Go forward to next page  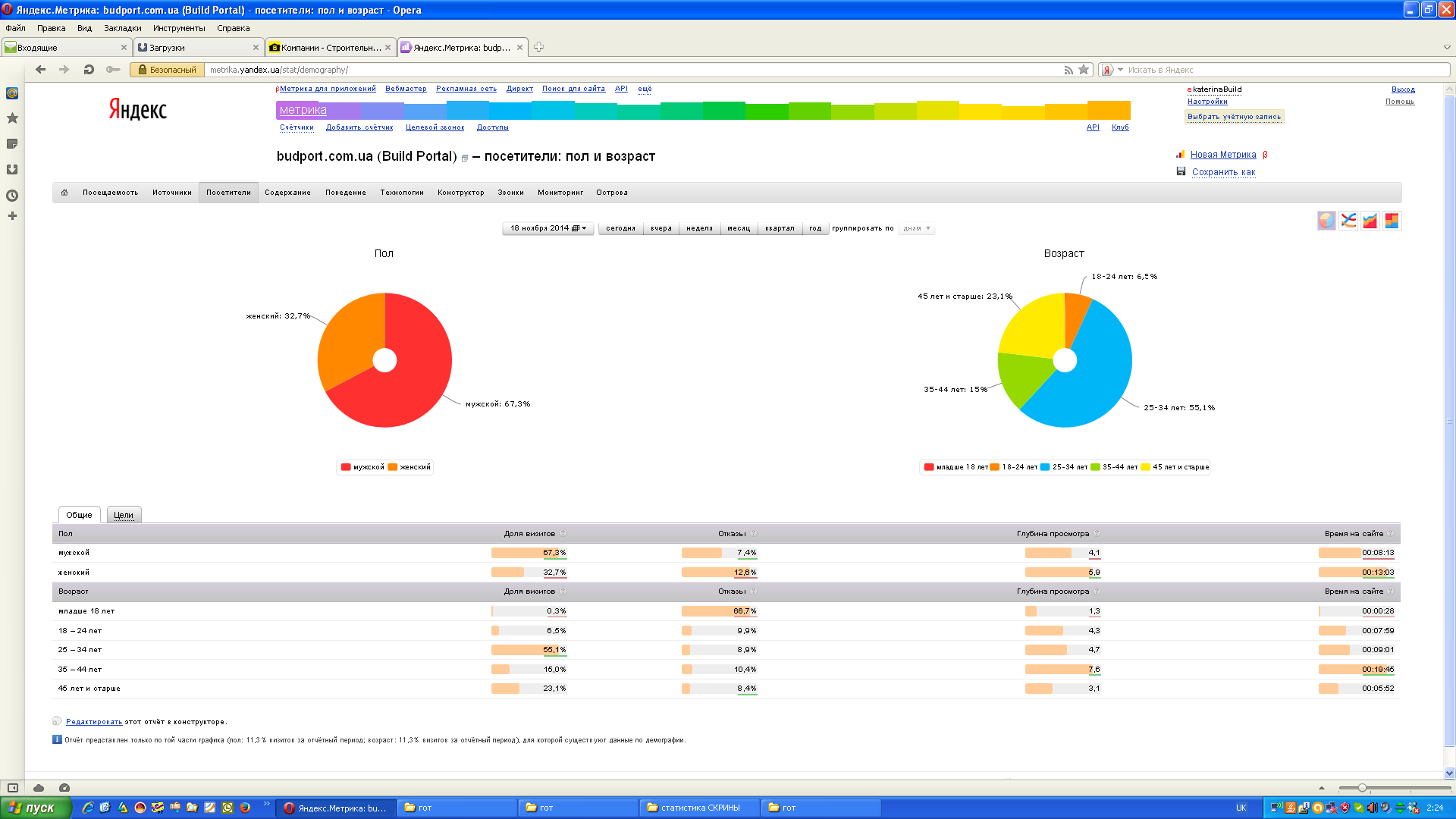pos(64,70)
